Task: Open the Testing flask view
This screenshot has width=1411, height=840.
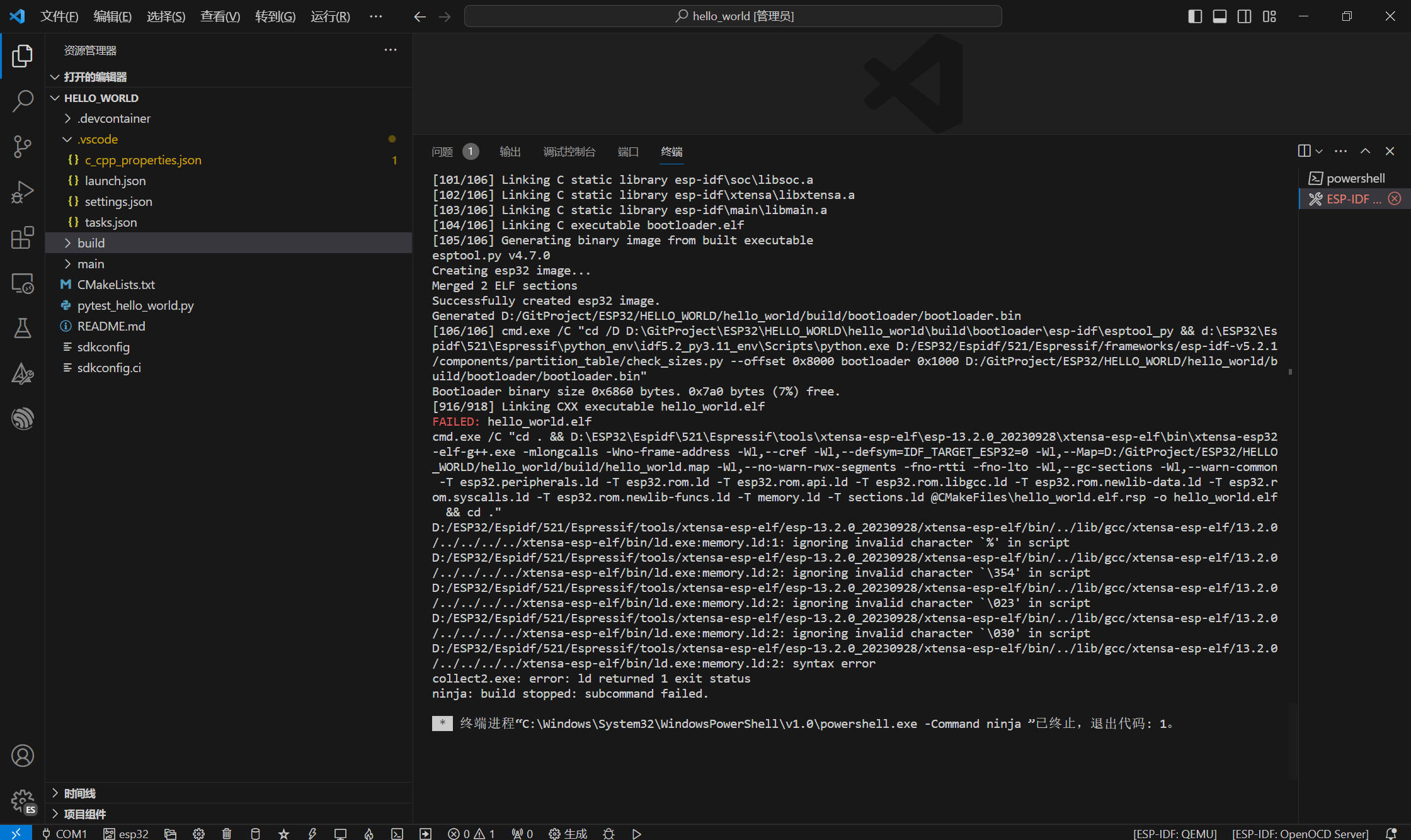Action: point(22,328)
